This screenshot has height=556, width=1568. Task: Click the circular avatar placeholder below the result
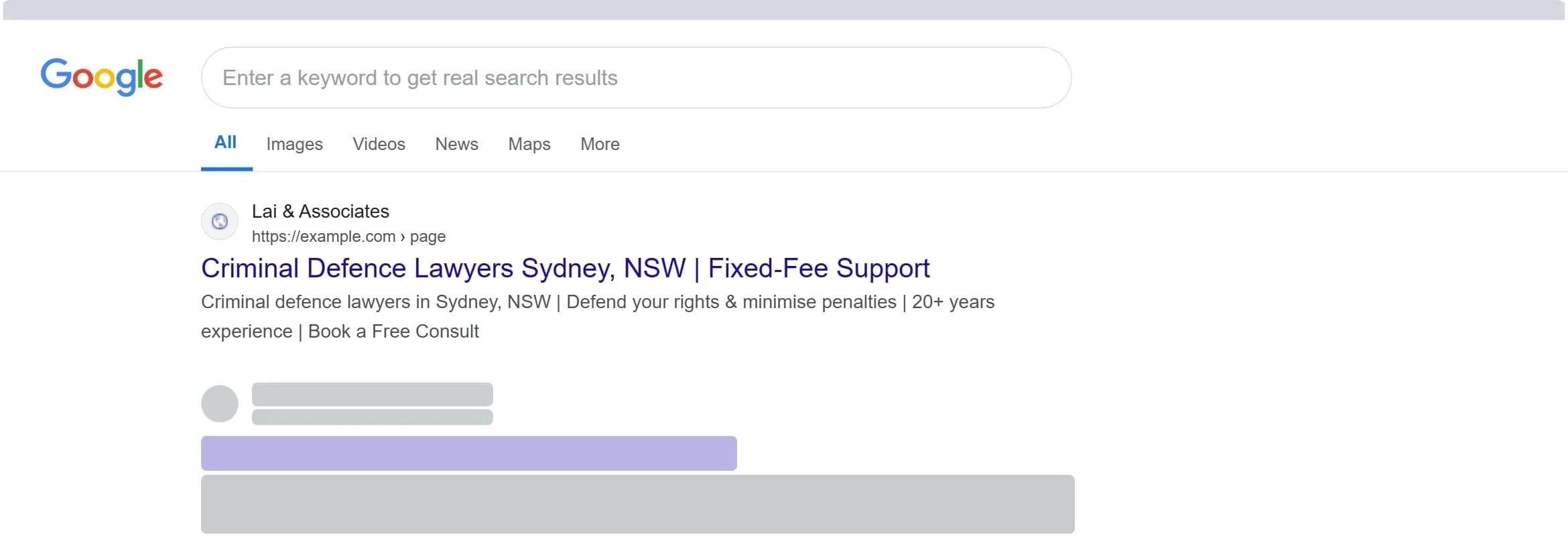tap(219, 403)
